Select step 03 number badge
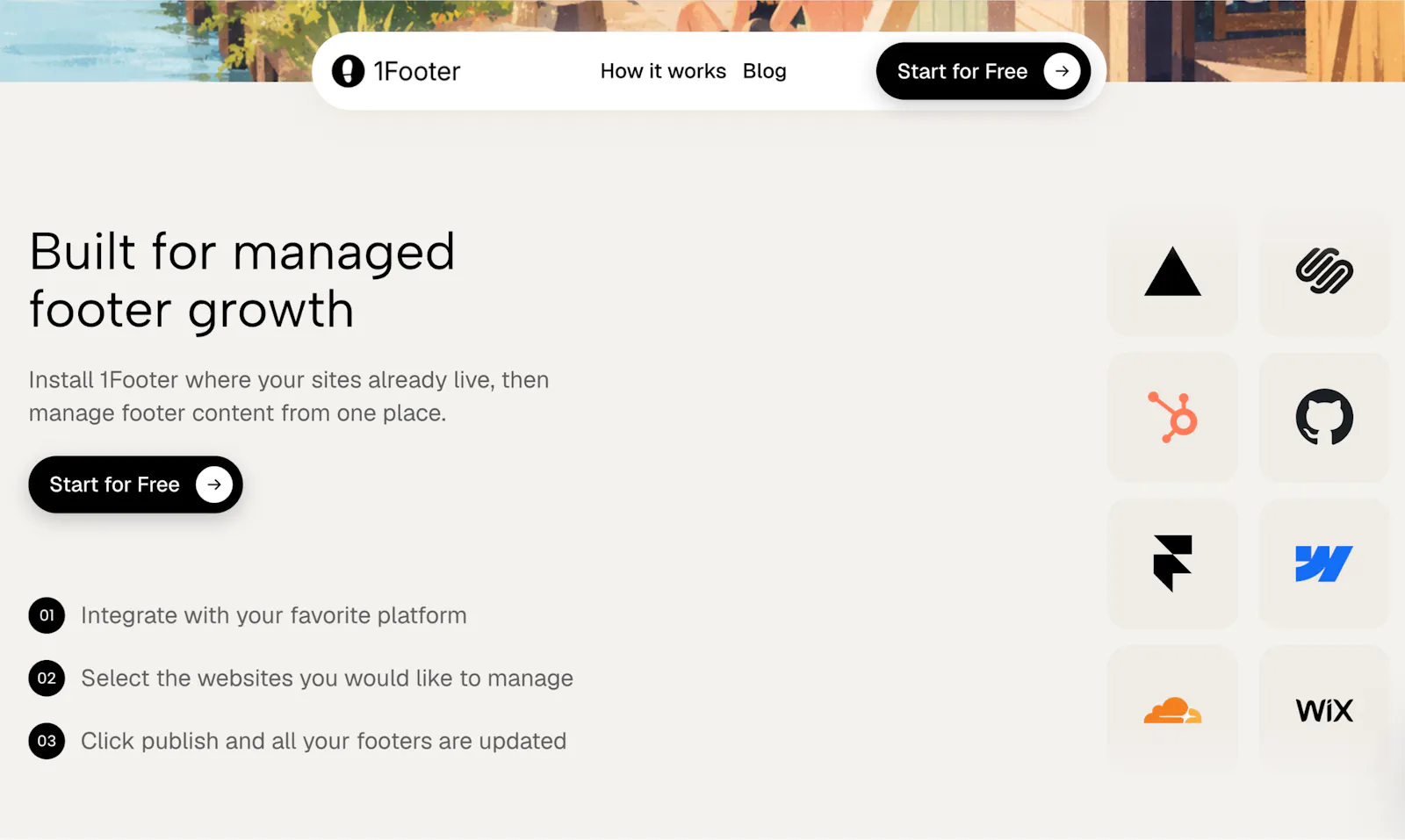The height and width of the screenshot is (840, 1405). point(47,741)
